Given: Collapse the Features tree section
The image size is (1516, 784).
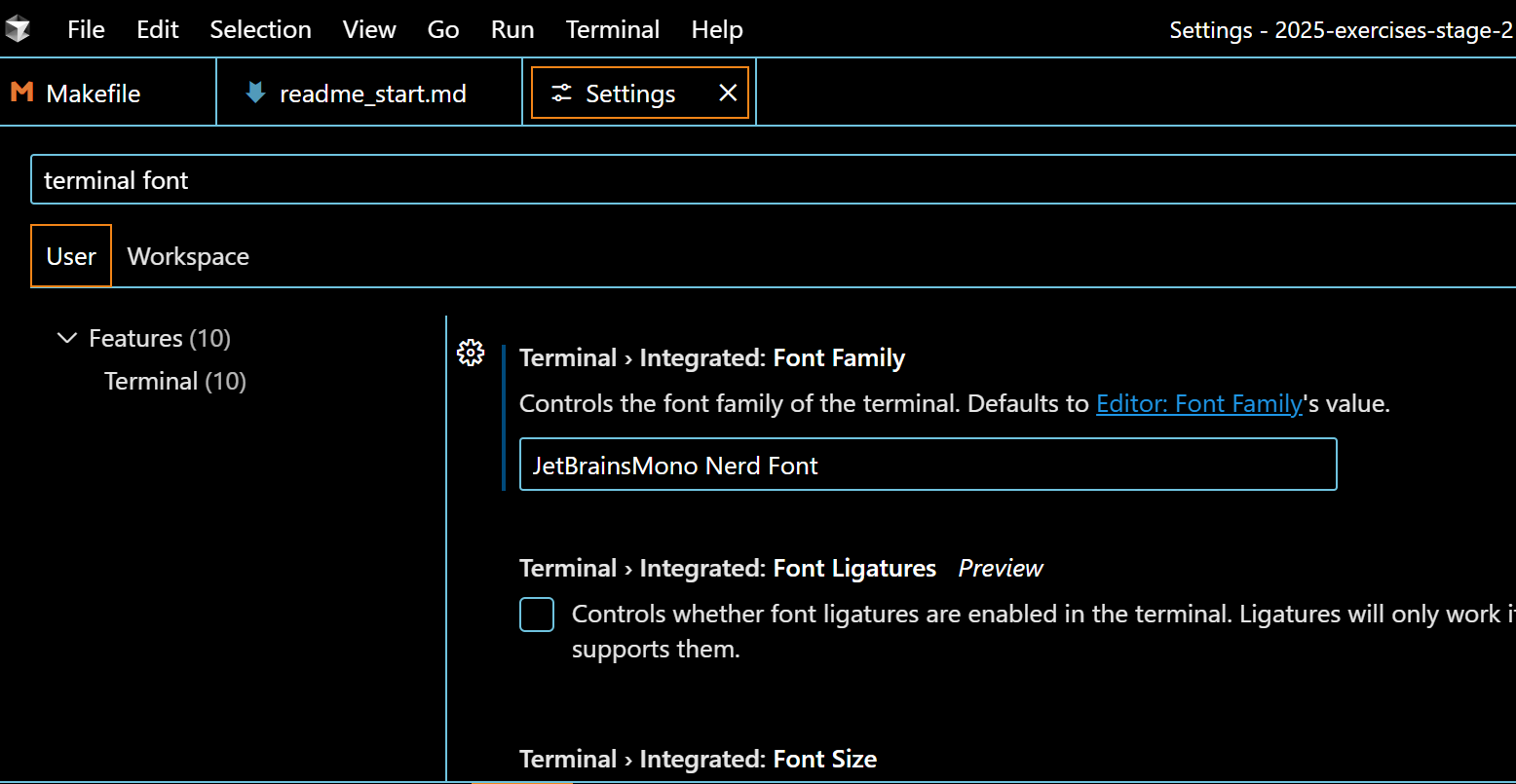Looking at the screenshot, I should 67,338.
